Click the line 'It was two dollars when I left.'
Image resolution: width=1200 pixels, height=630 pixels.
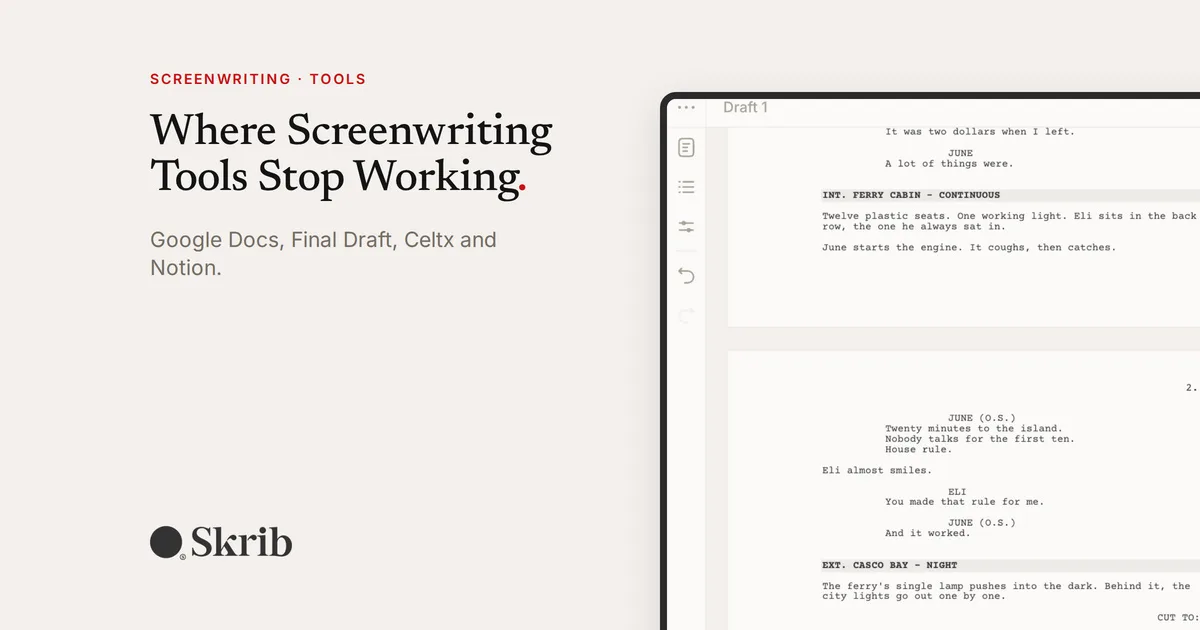point(980,132)
